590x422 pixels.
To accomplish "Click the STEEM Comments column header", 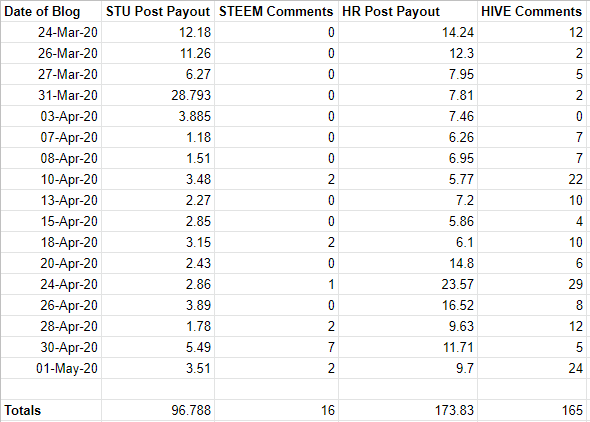I will [x=276, y=11].
